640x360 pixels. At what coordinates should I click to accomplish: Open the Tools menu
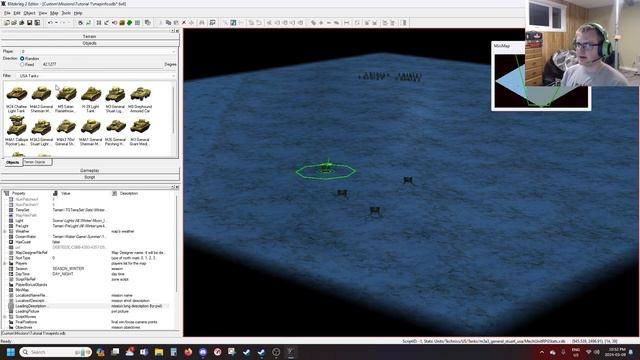pyautogui.click(x=66, y=13)
